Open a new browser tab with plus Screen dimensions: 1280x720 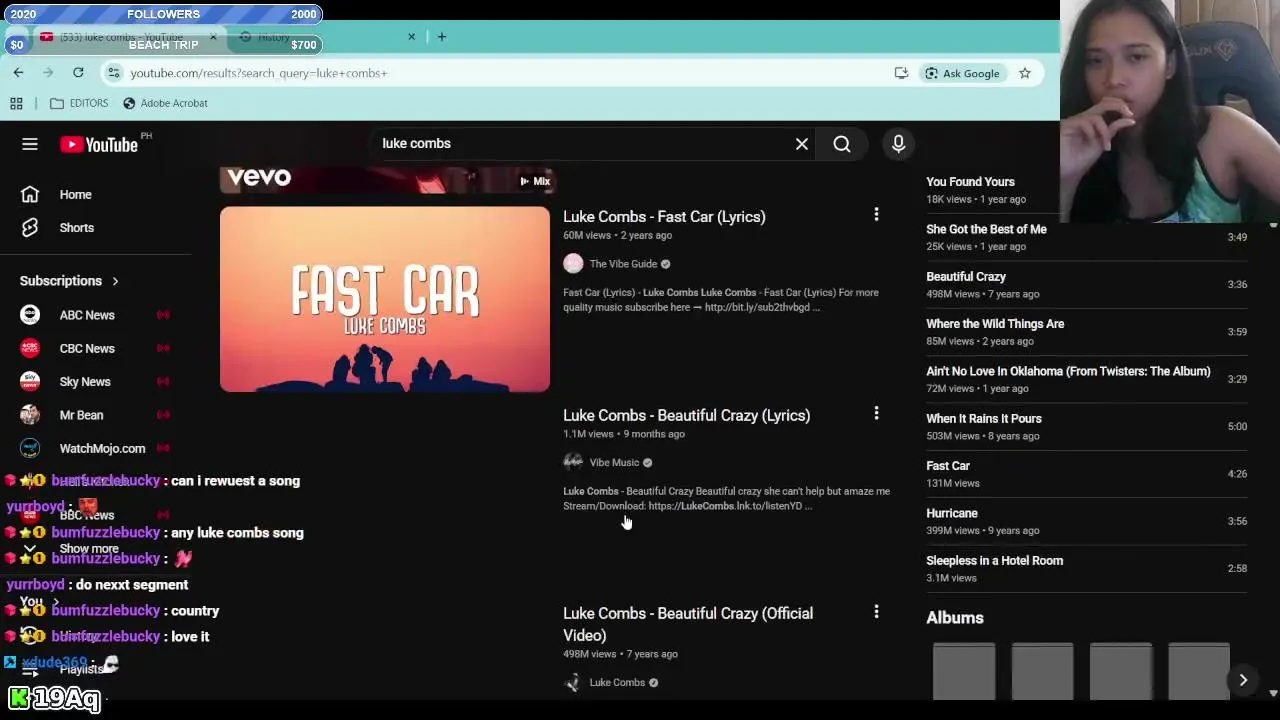pos(442,37)
